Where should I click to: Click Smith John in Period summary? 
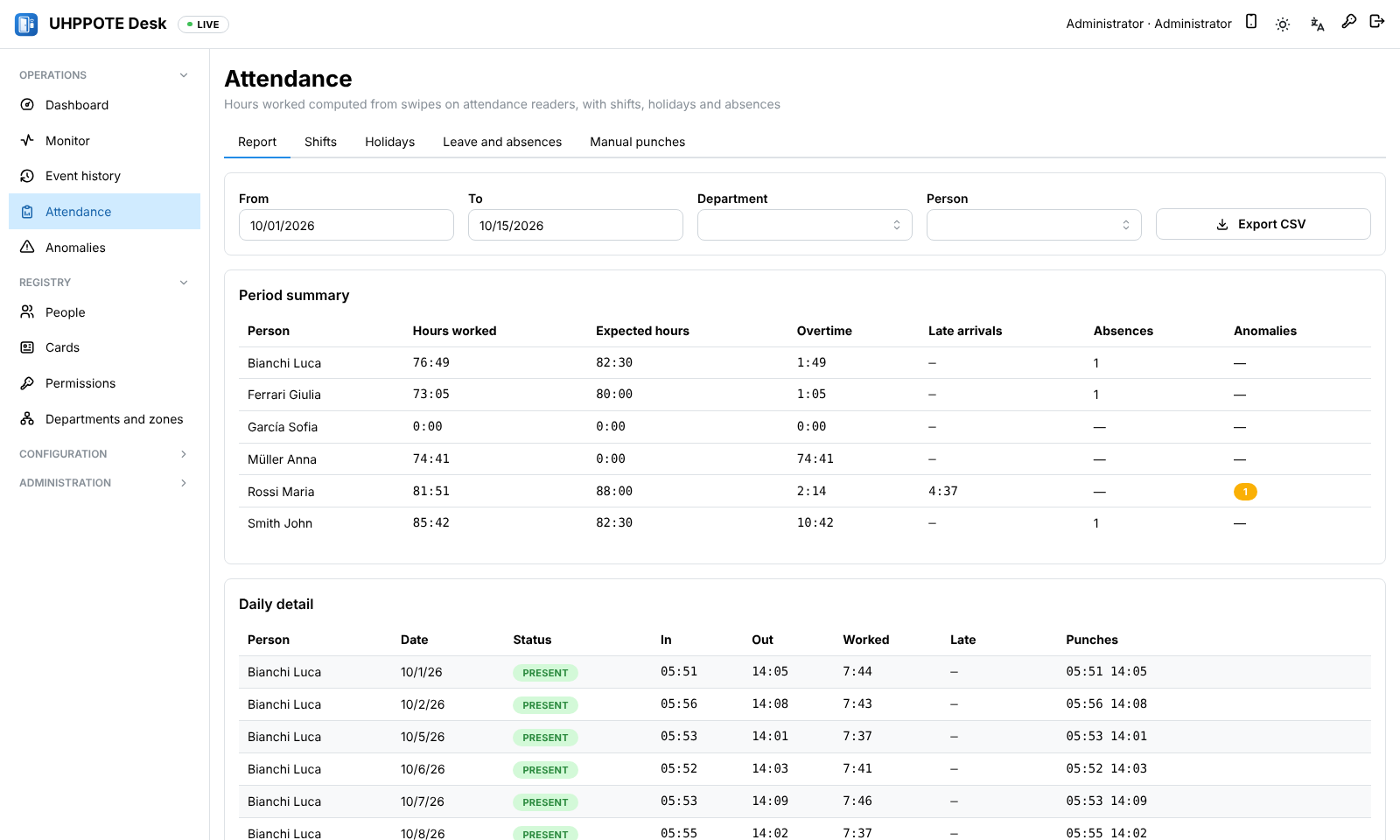coord(280,523)
